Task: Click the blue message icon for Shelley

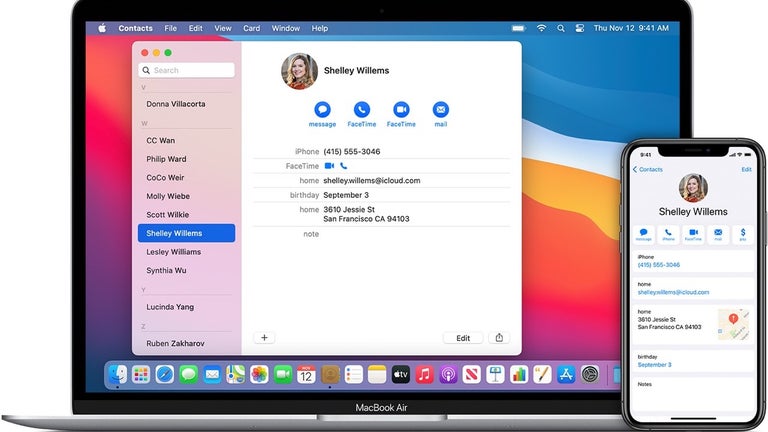Action: click(322, 110)
